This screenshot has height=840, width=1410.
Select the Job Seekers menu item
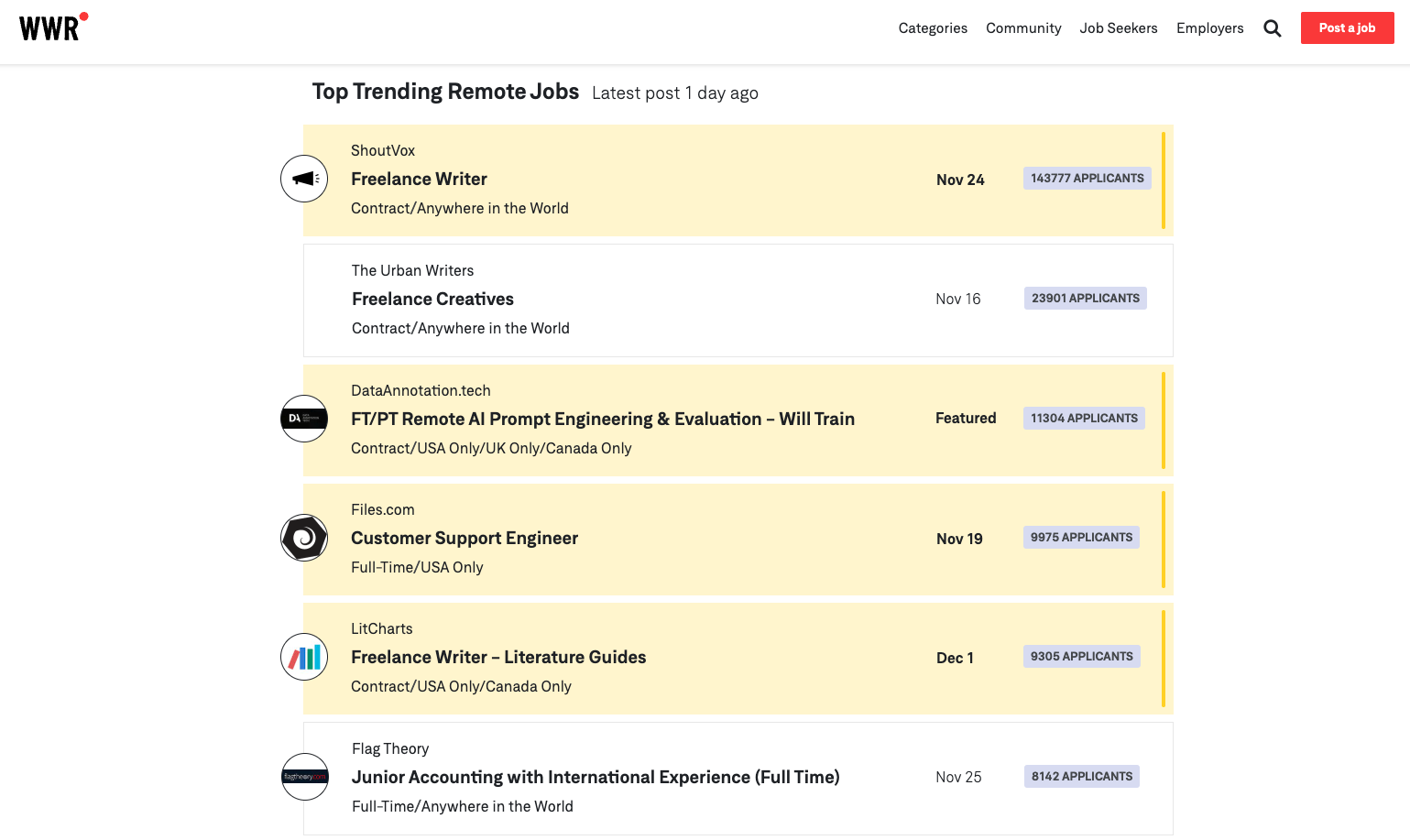pos(1118,27)
